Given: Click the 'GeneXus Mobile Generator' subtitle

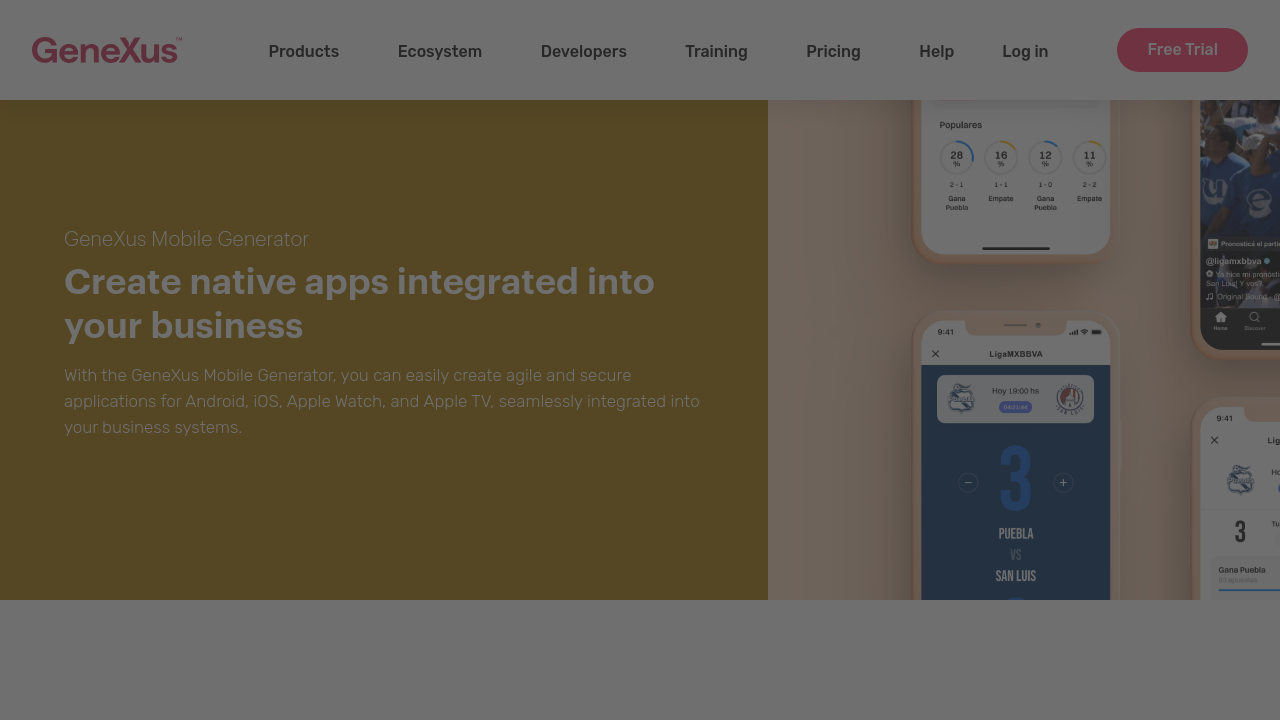Looking at the screenshot, I should click(x=186, y=239).
